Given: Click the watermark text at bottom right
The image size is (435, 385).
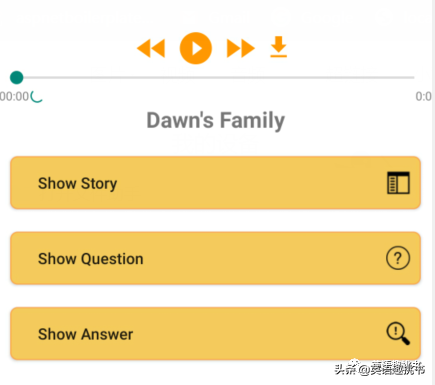Looking at the screenshot, I should point(380,369).
